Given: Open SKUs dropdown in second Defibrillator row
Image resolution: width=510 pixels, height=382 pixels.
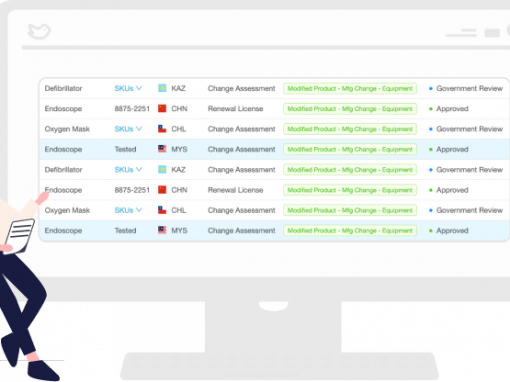Looking at the screenshot, I should coord(128,170).
